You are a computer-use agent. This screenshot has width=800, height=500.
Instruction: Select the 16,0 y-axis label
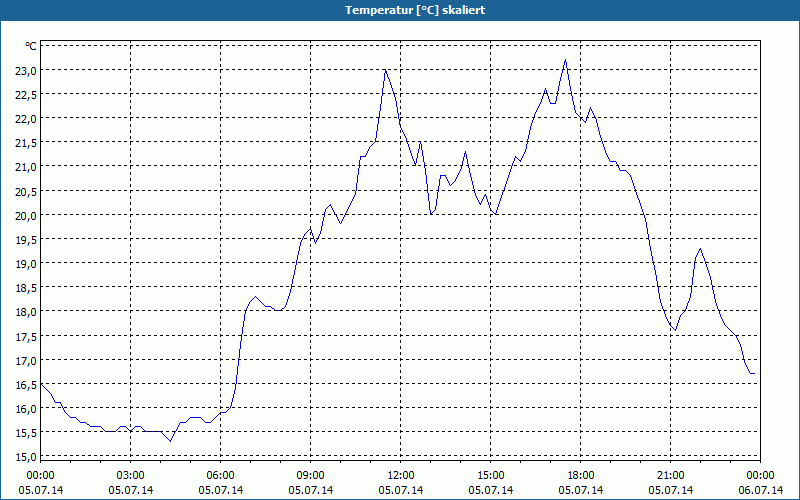(27, 409)
